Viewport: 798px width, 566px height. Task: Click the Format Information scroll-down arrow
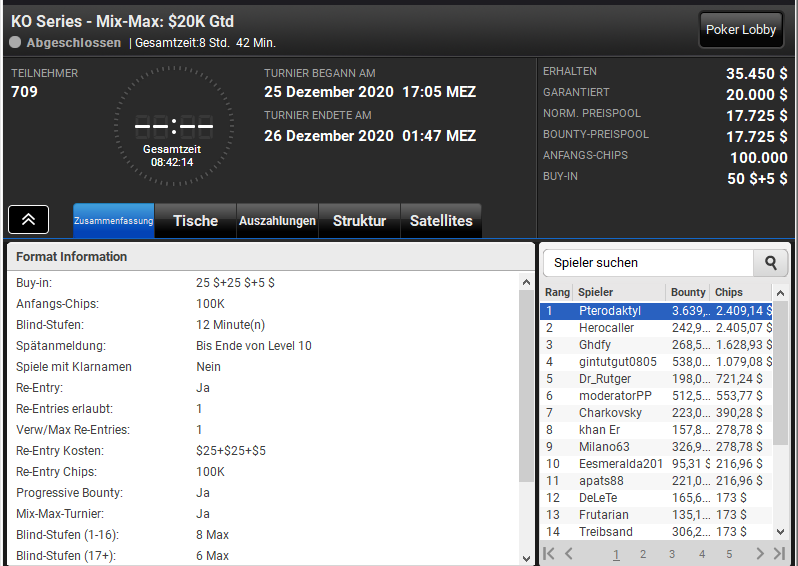click(x=526, y=558)
